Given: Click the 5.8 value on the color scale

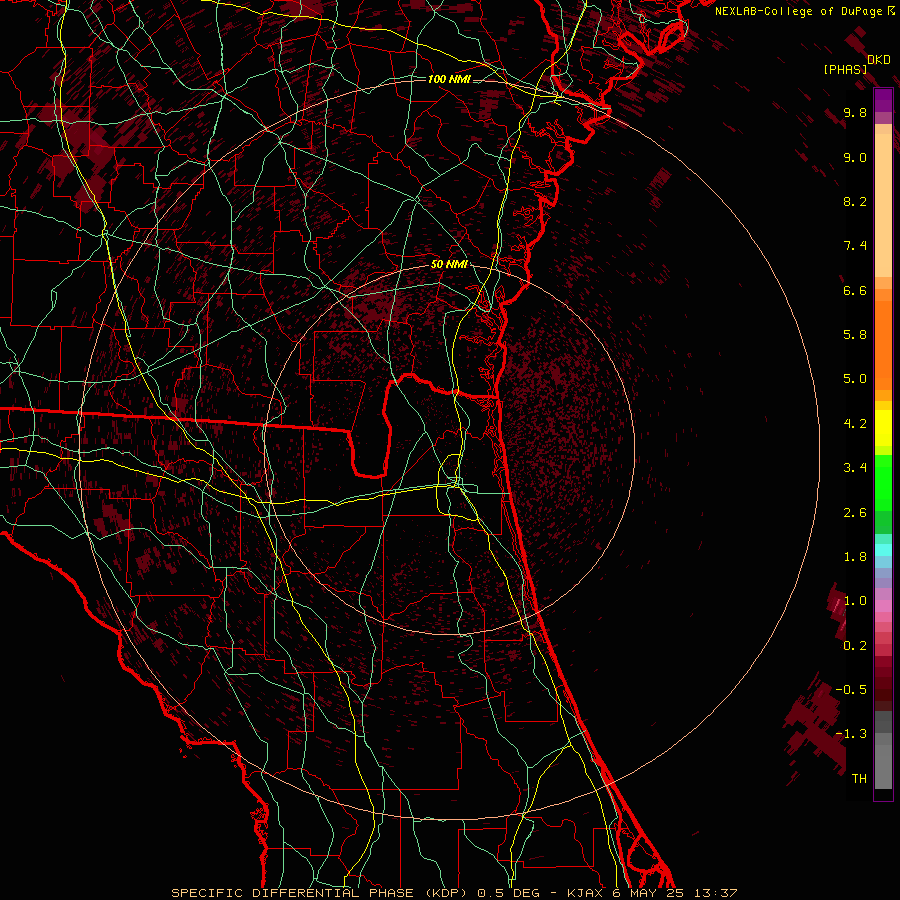Looking at the screenshot, I should tap(855, 335).
